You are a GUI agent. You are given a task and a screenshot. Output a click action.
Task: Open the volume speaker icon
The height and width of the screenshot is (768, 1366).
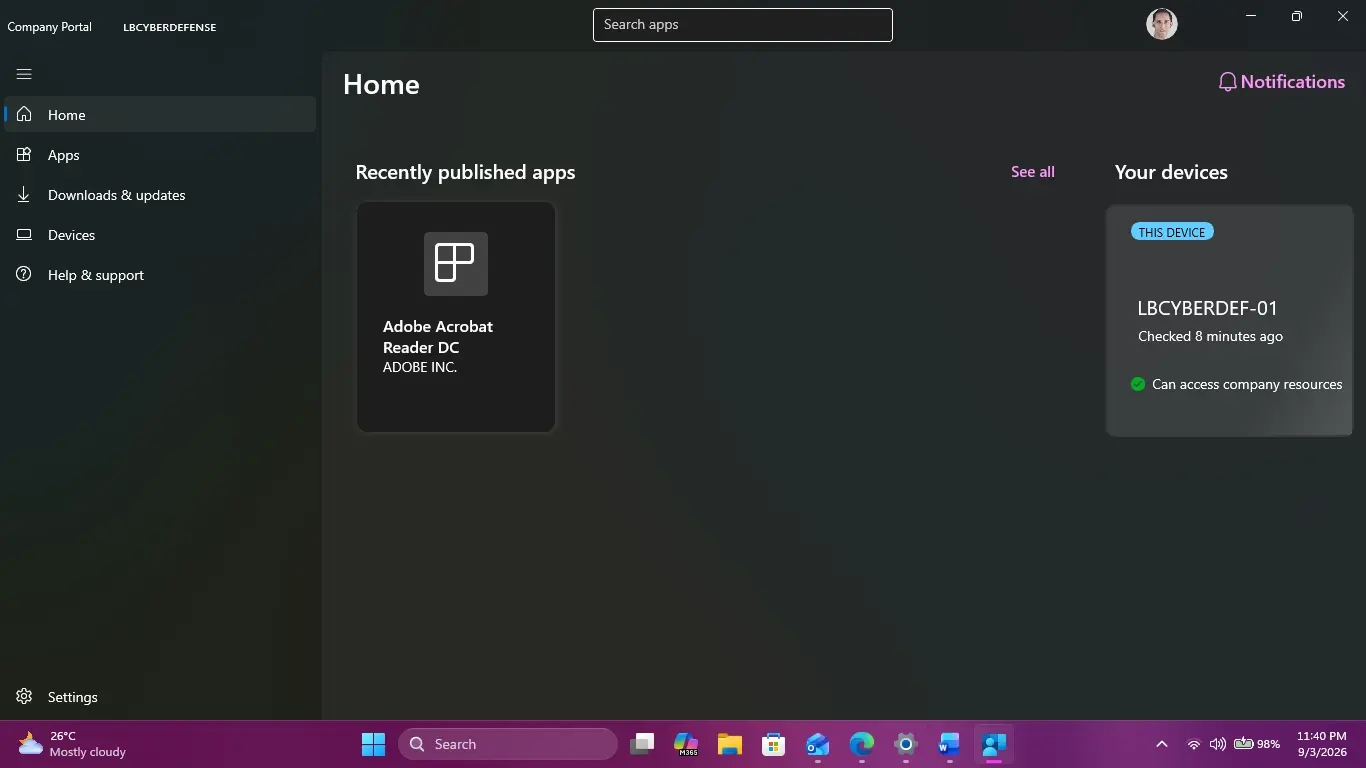1218,744
